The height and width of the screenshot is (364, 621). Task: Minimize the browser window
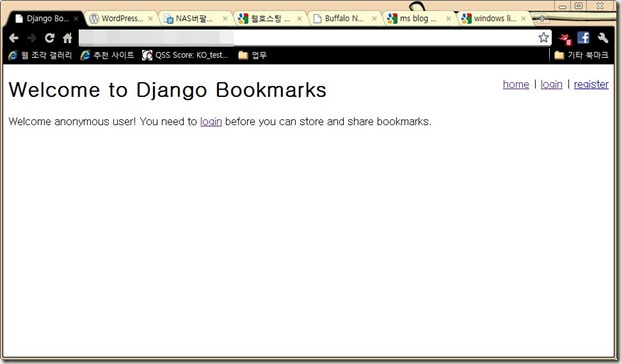(562, 6)
